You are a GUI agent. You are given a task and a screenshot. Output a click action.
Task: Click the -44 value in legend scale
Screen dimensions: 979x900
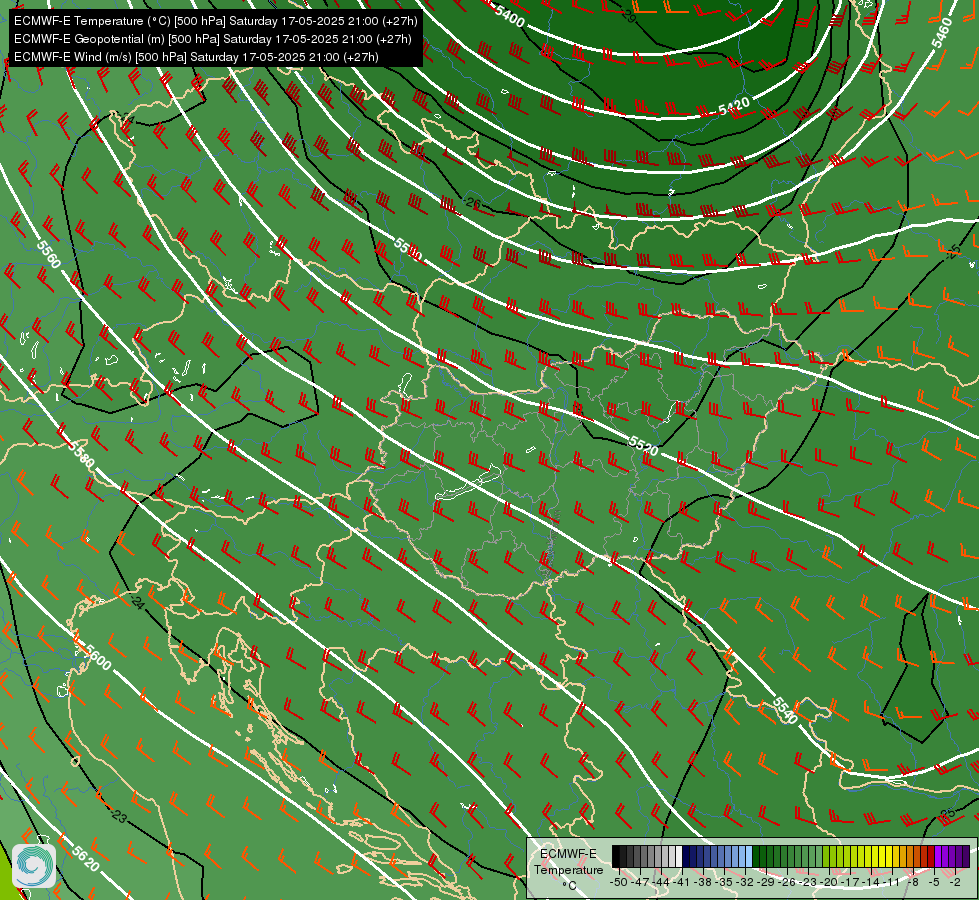(x=661, y=882)
